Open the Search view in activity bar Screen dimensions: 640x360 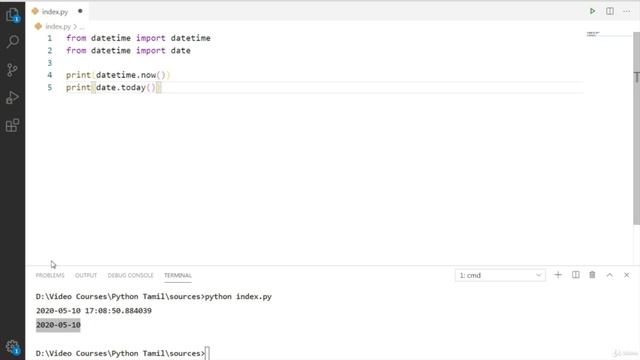(12, 42)
